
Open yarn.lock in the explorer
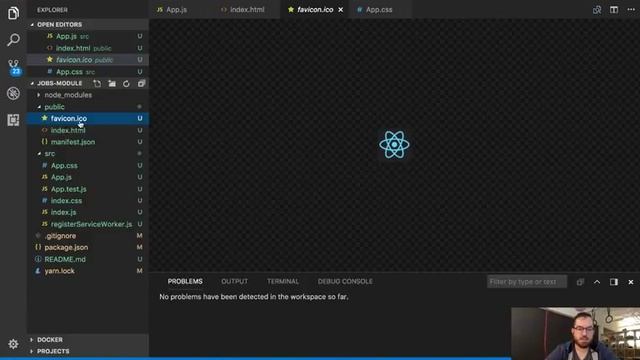[88, 271]
